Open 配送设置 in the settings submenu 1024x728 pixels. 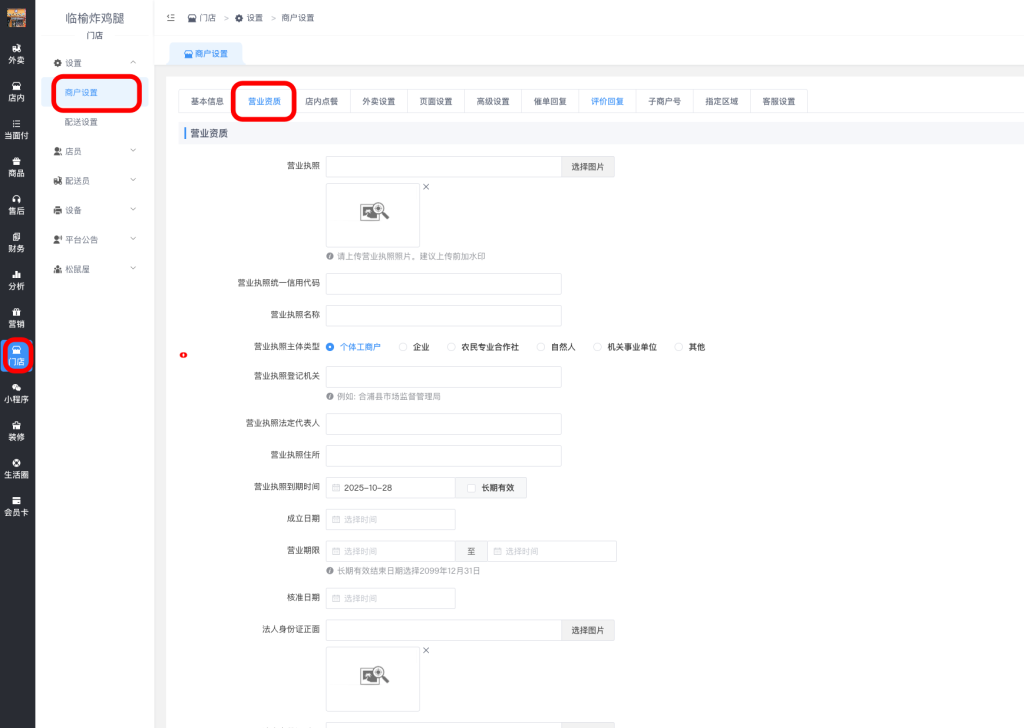[82, 122]
